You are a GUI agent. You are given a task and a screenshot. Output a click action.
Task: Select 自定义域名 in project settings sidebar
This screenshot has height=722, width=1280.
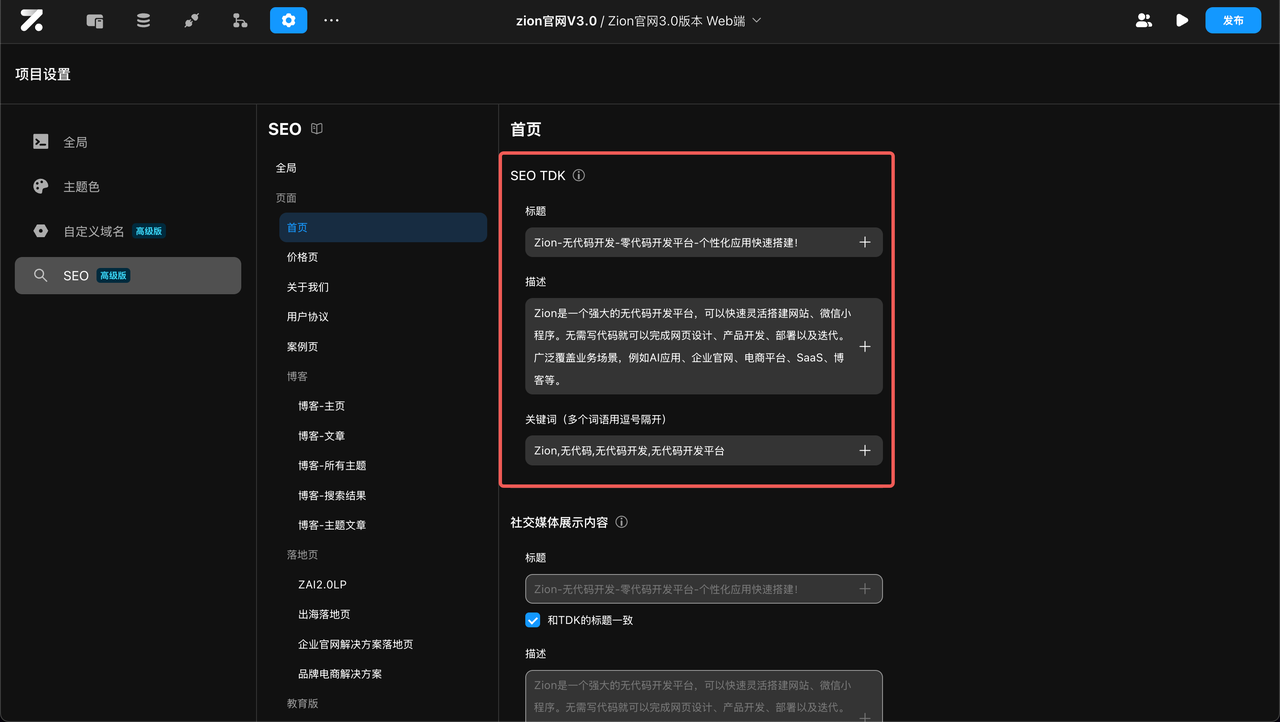pos(128,231)
